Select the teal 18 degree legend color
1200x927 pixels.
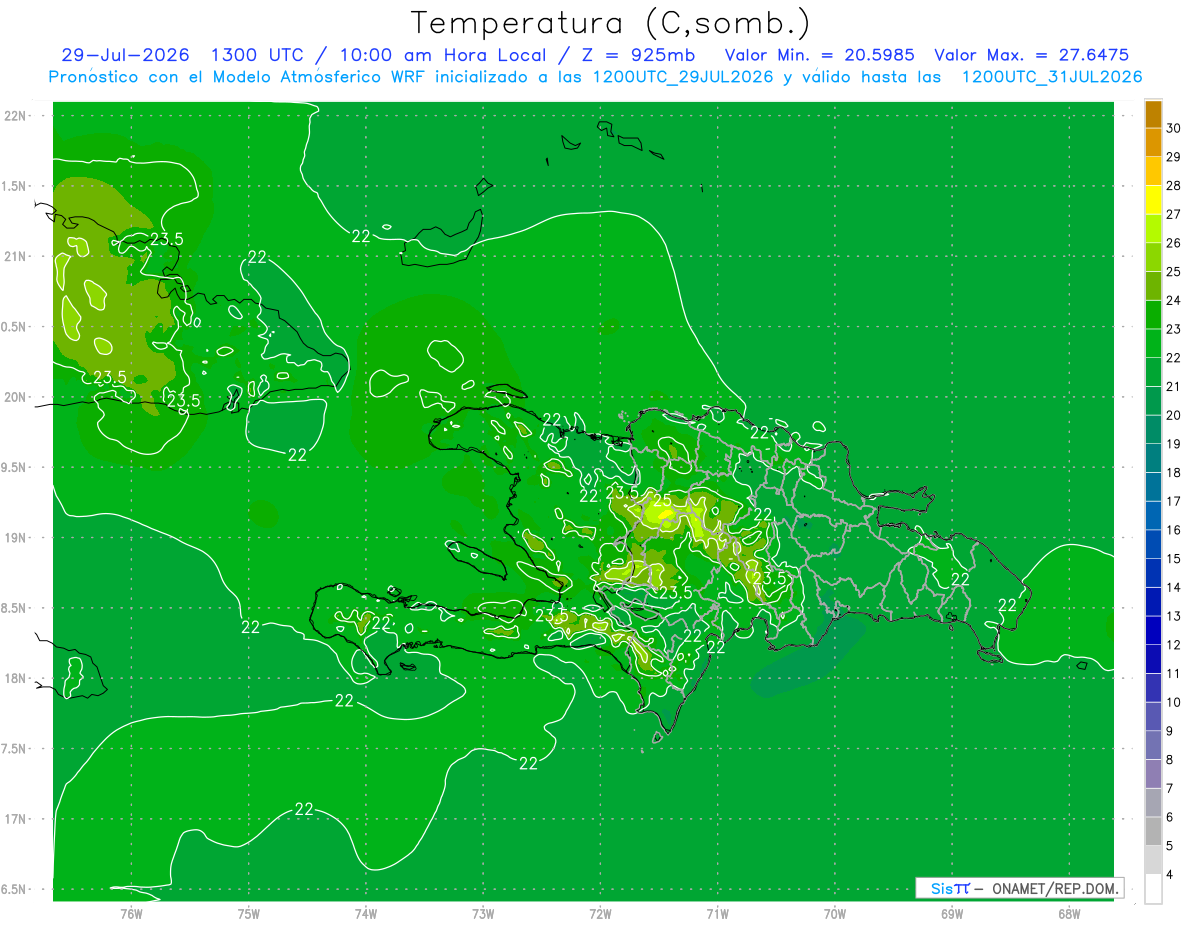point(1153,459)
